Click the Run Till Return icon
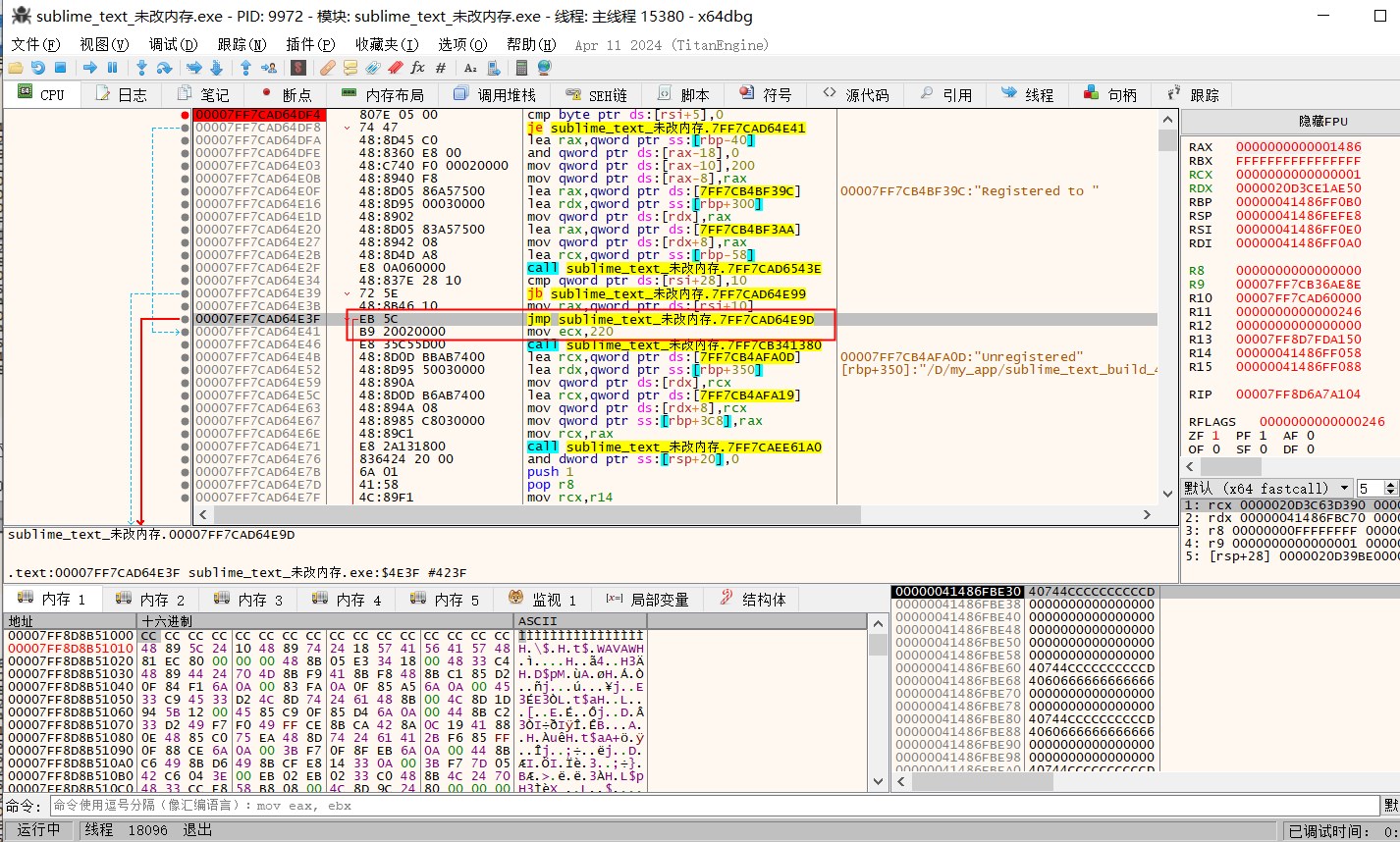 tap(245, 68)
